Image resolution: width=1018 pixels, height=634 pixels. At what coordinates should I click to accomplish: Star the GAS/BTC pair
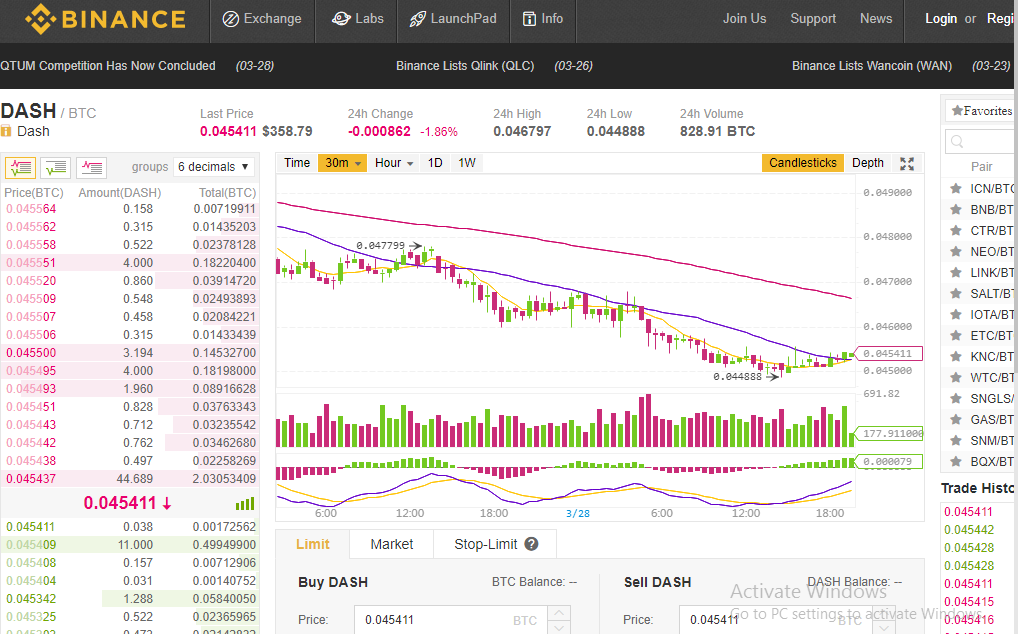956,419
